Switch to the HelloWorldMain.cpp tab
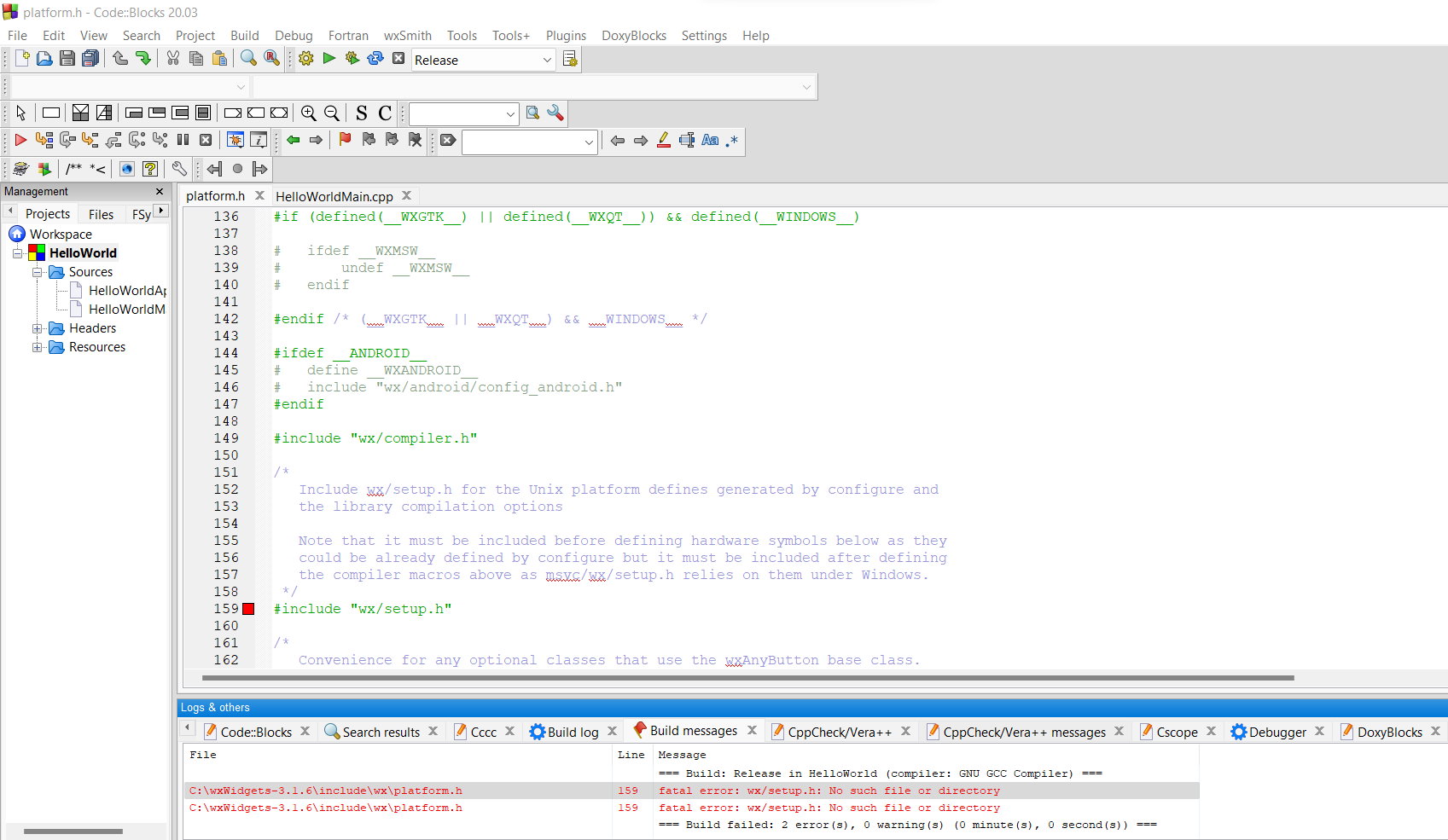The image size is (1448, 840). [334, 196]
